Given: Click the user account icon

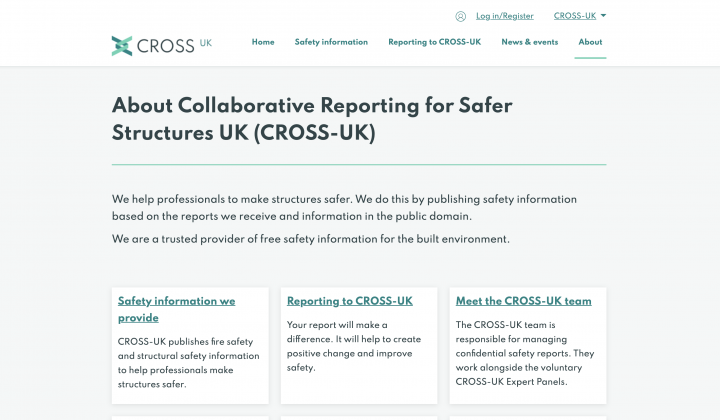Looking at the screenshot, I should (x=461, y=17).
